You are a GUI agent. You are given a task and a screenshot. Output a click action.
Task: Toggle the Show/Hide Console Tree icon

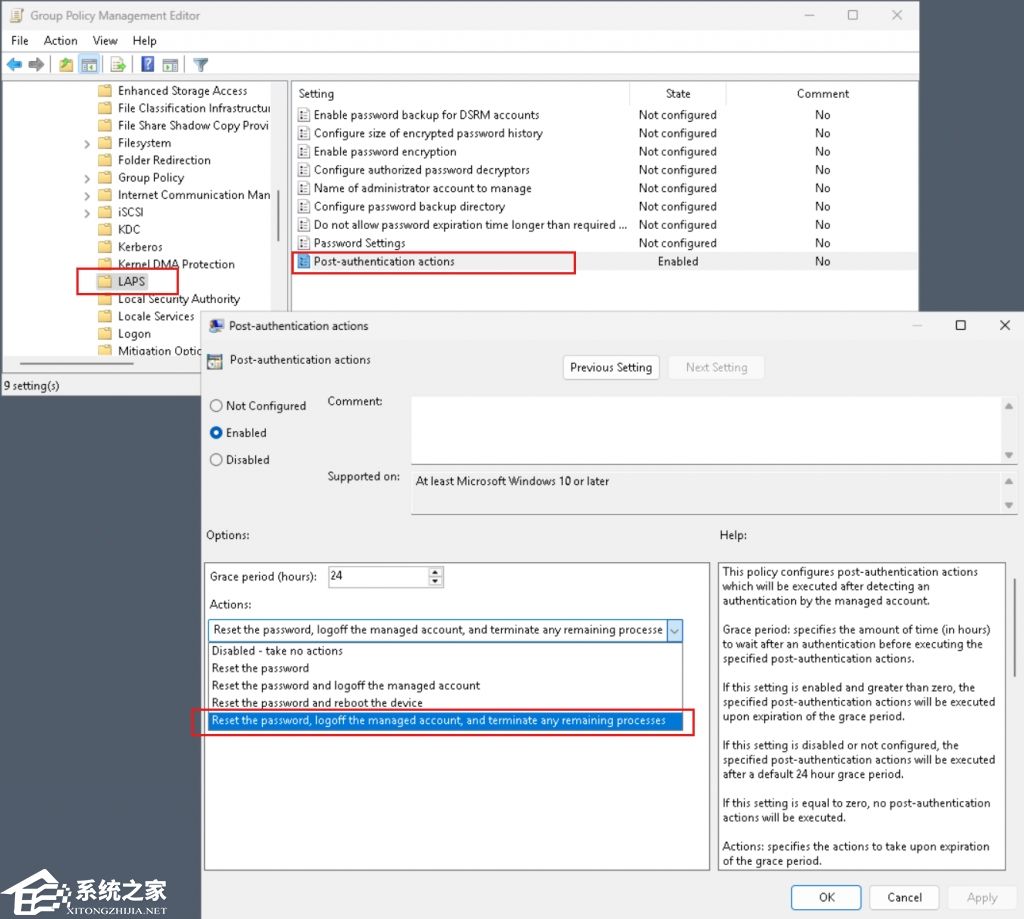[90, 65]
